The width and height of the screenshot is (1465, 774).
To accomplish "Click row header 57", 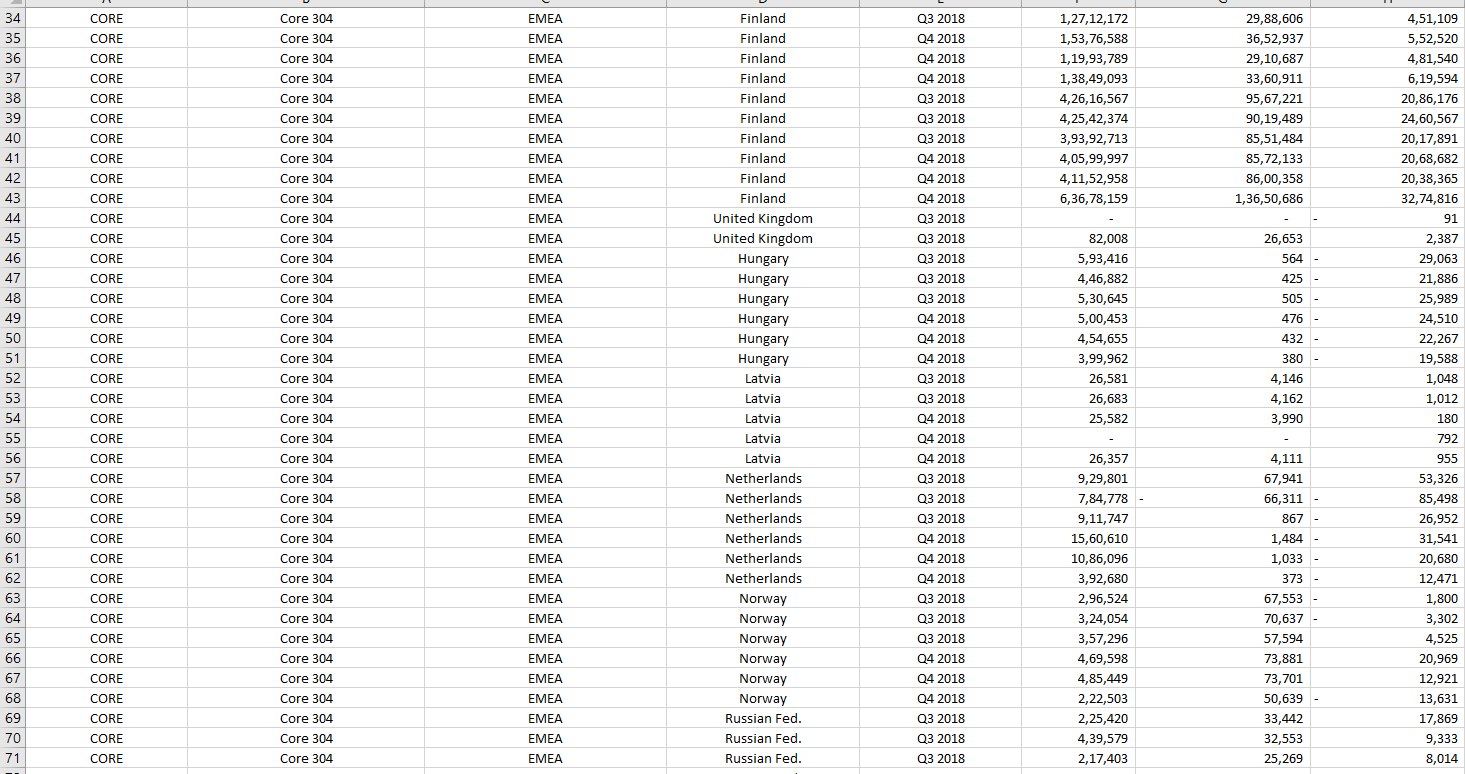I will click(x=13, y=478).
